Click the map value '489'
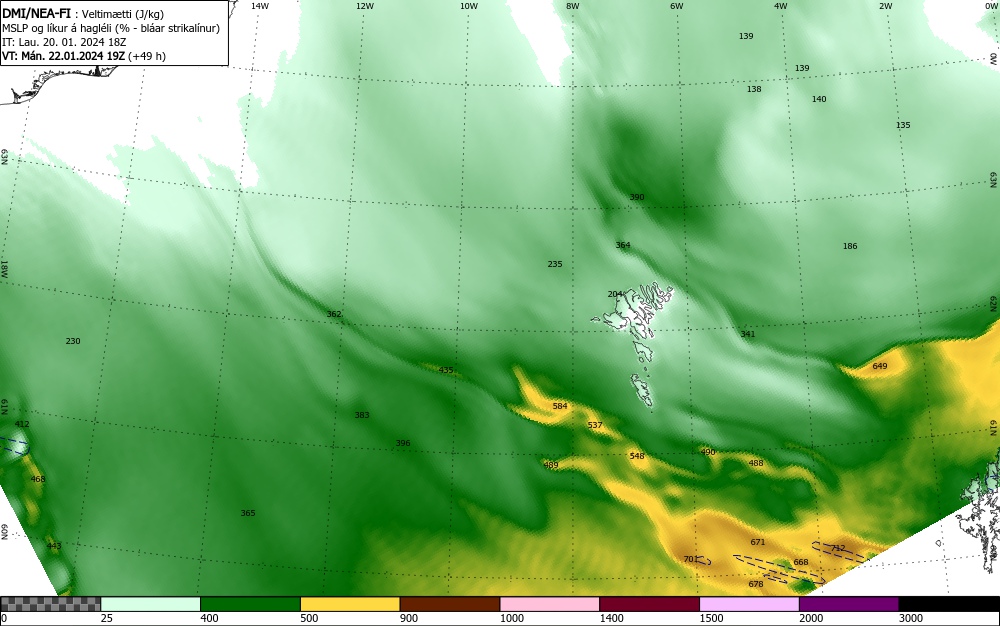The width and height of the screenshot is (1000, 626). pos(551,465)
